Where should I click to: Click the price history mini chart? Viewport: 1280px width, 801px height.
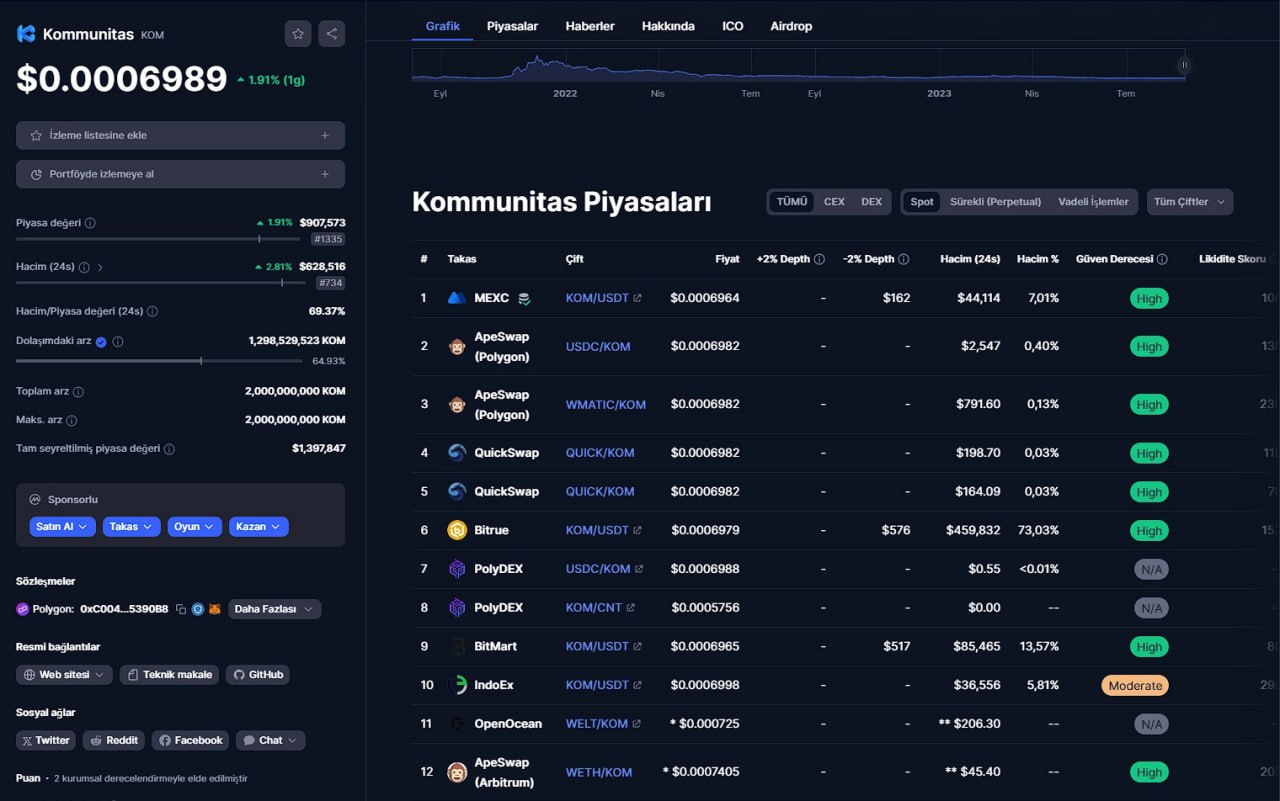[798, 65]
